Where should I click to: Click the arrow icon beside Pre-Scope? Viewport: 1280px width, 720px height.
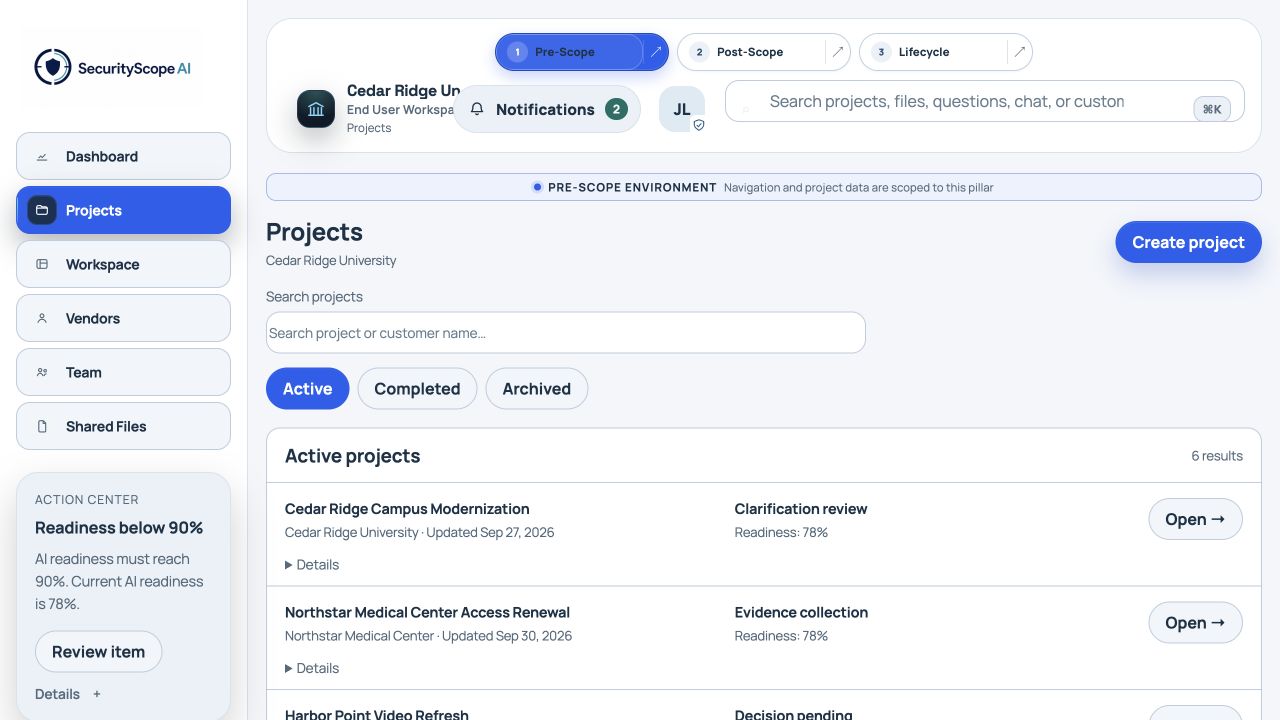656,52
